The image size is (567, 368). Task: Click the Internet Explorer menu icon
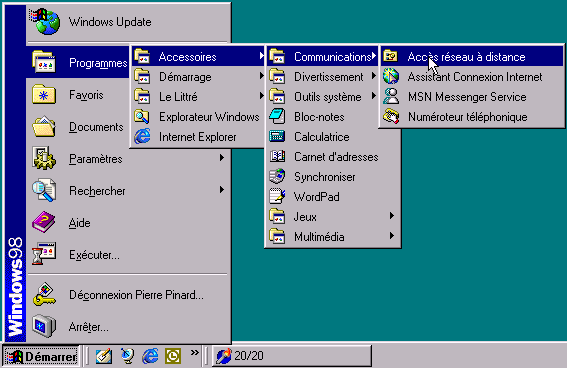(x=142, y=137)
